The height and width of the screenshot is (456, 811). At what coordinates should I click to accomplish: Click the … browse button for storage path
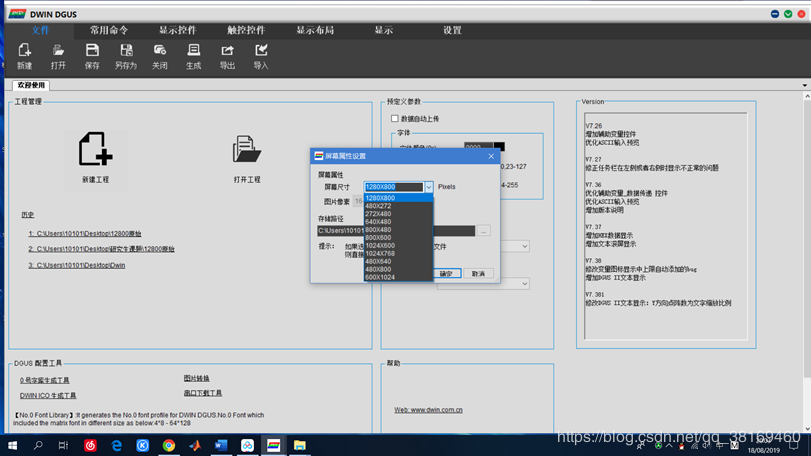tap(484, 231)
